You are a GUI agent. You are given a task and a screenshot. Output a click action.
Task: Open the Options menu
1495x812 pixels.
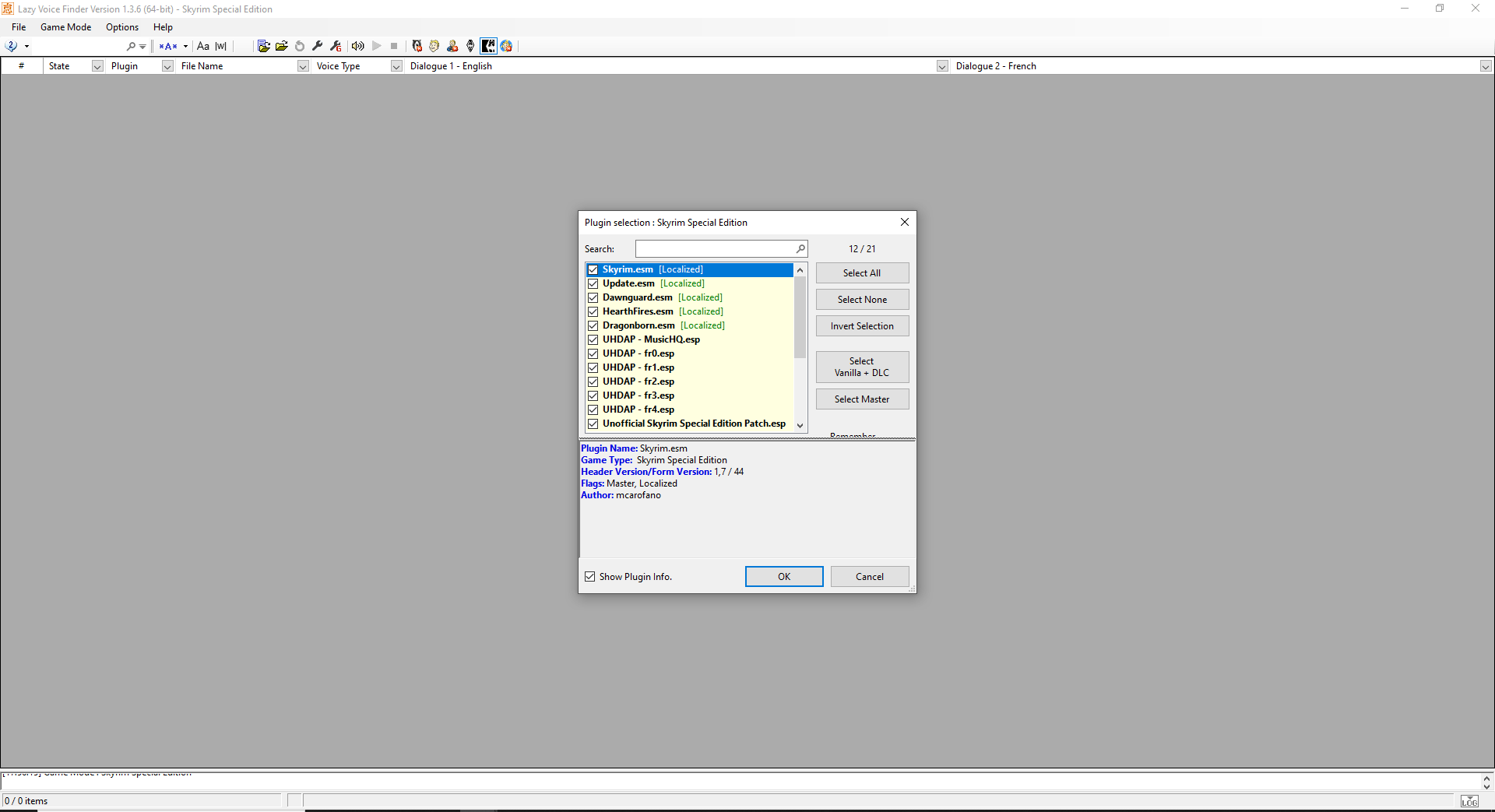[122, 27]
